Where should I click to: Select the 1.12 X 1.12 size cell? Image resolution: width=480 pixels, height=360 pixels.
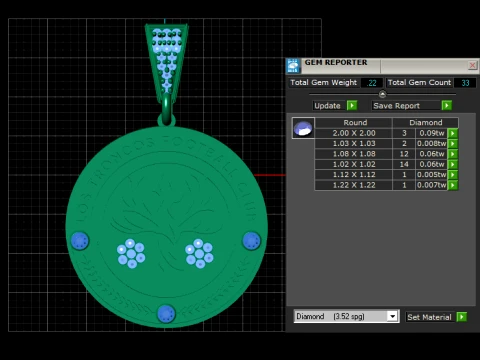354,175
